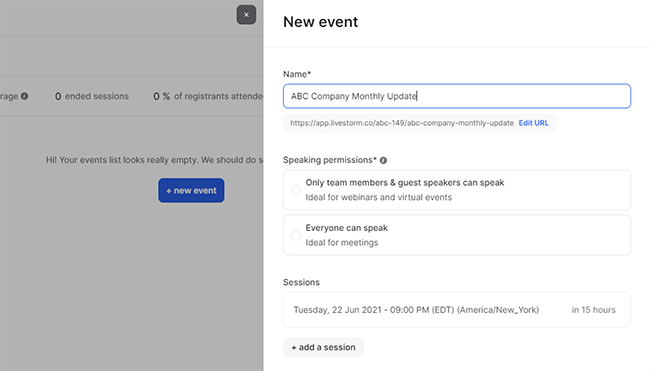Click the 'of registrants attended' stat
The image size is (650, 371).
(208, 96)
